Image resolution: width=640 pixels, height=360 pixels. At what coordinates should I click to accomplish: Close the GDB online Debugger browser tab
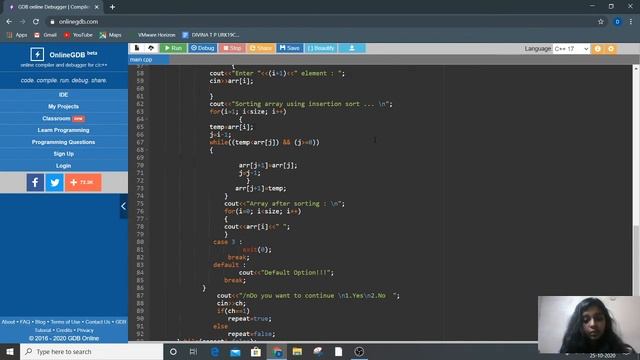97,7
